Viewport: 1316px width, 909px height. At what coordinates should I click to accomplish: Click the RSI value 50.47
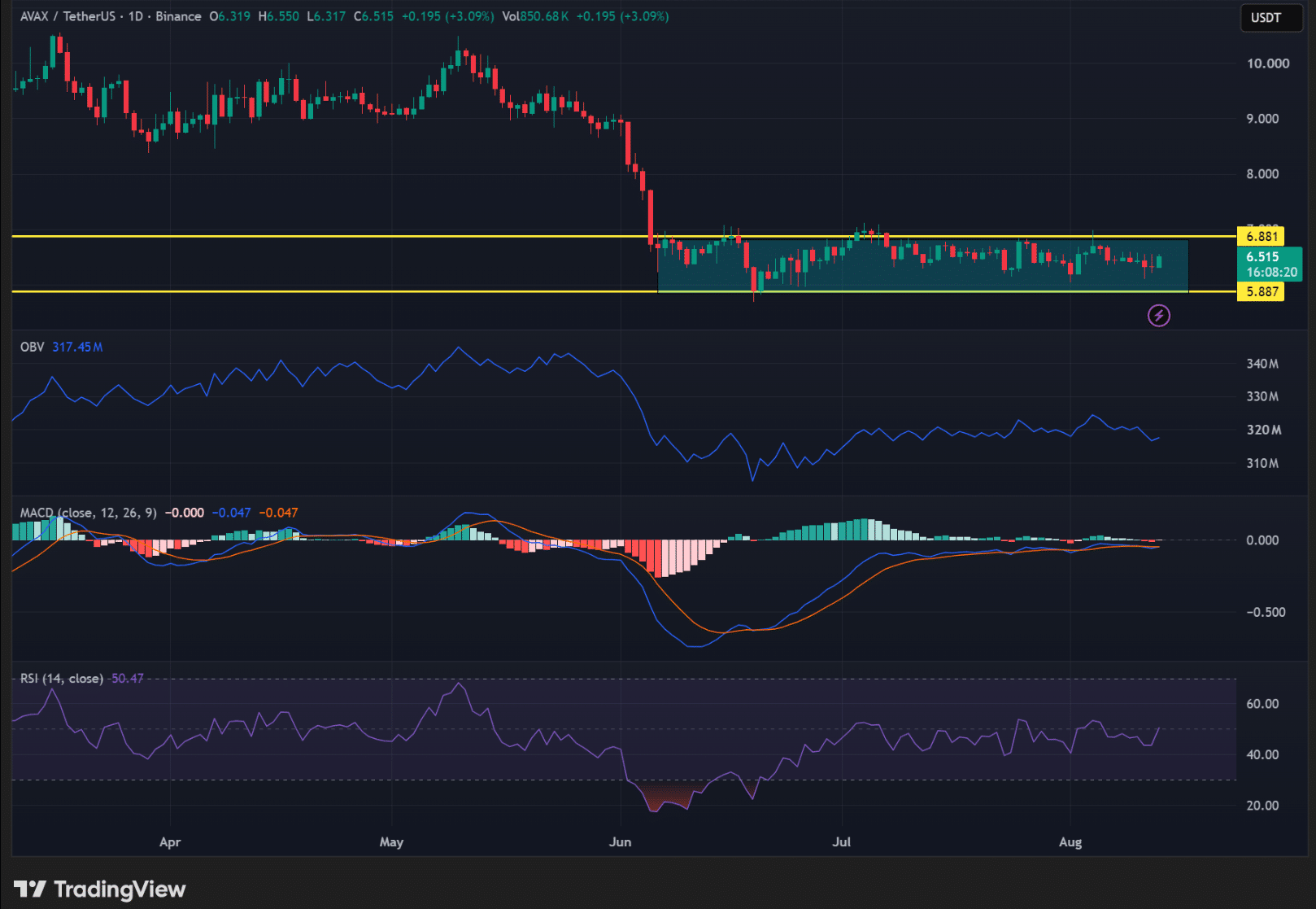pyautogui.click(x=127, y=678)
